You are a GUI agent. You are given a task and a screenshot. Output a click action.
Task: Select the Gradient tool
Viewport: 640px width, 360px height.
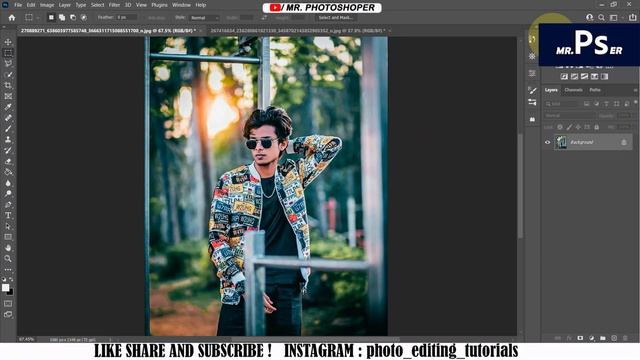8,172
